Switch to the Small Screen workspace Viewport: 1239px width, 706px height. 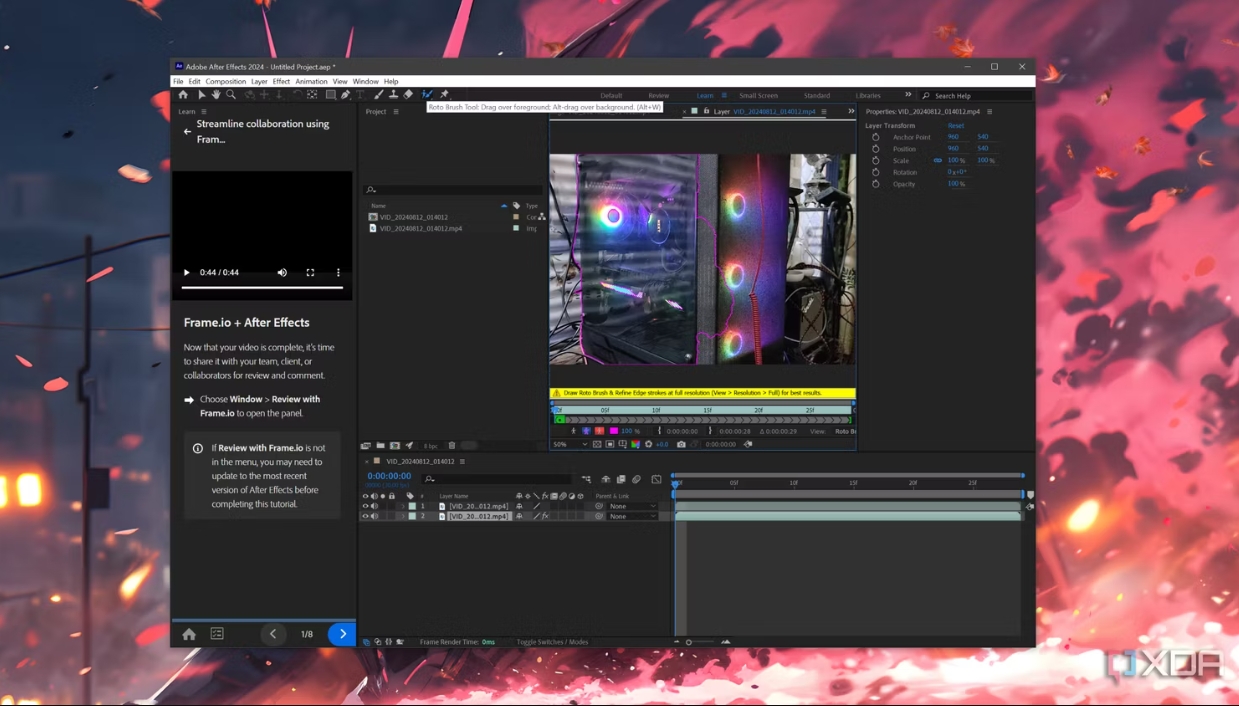(x=758, y=95)
